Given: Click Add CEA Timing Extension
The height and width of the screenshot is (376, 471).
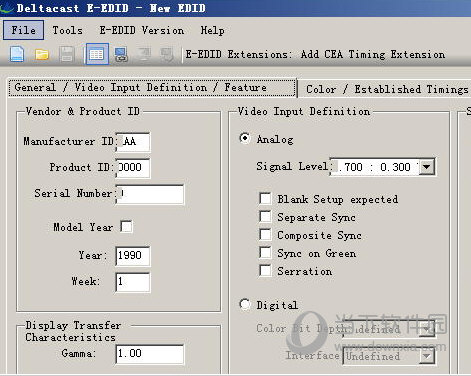Looking at the screenshot, I should pyautogui.click(x=373, y=54).
